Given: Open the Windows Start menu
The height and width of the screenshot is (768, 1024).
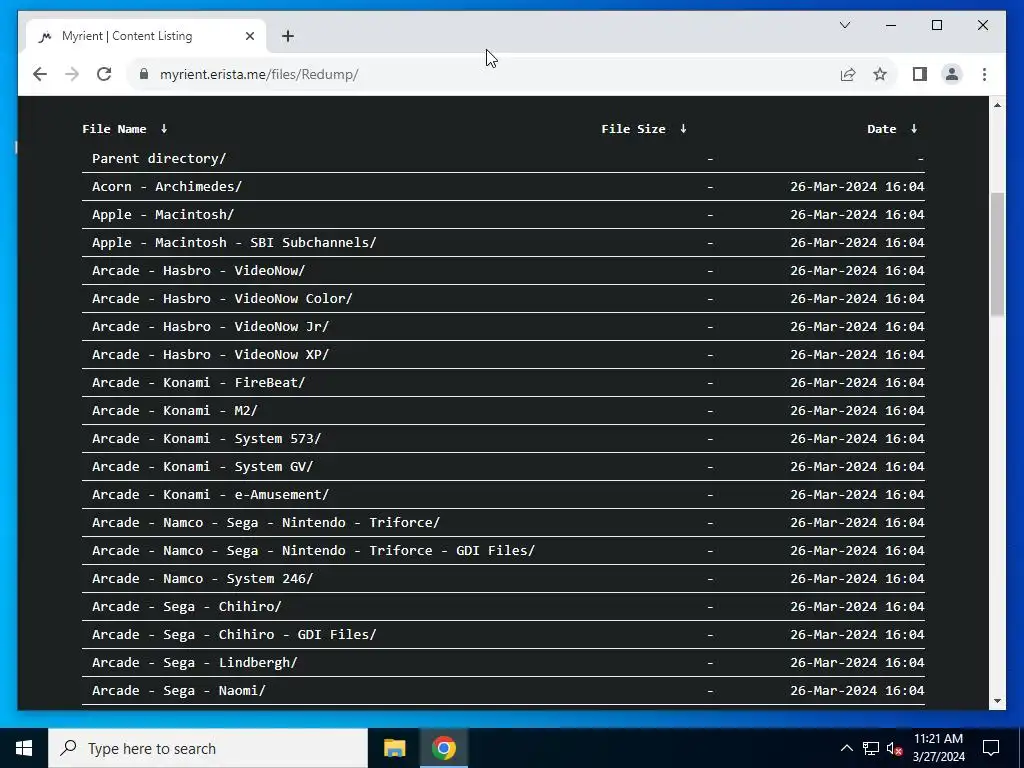Looking at the screenshot, I should click(24, 748).
